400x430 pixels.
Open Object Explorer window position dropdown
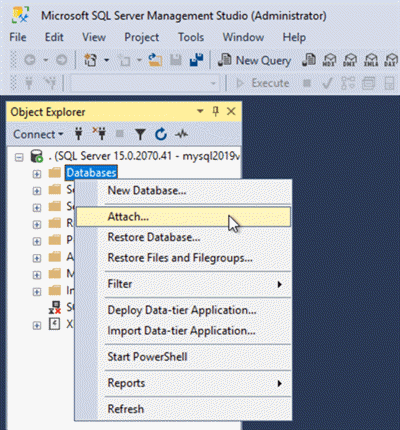pyautogui.click(x=200, y=111)
